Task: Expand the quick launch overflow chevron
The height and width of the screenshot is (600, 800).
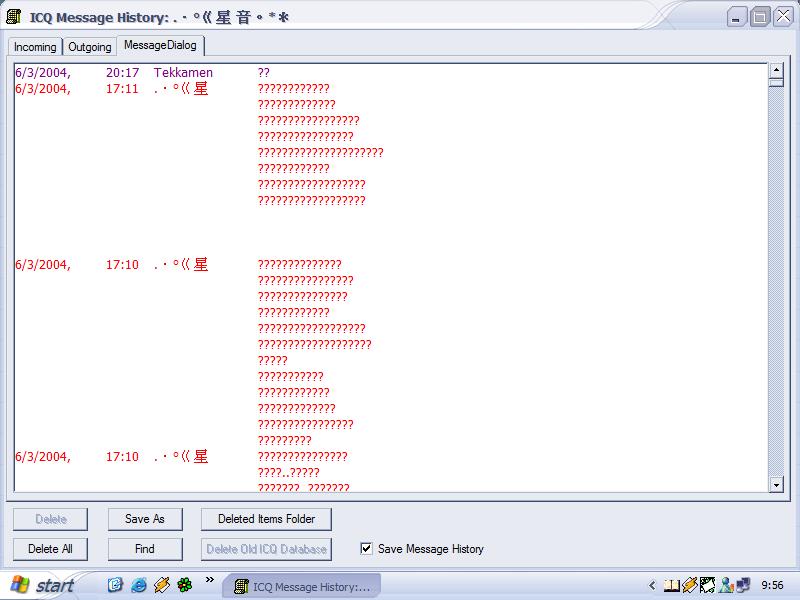Action: tap(209, 580)
